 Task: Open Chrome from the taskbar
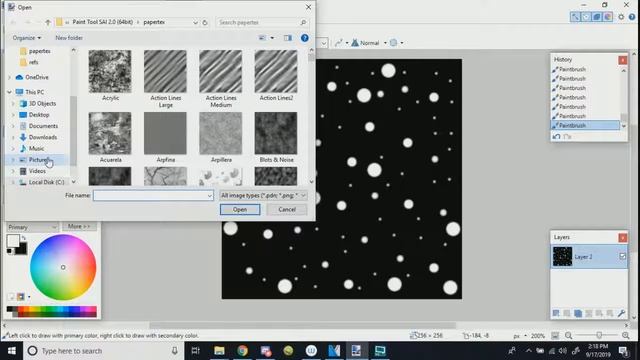[x=242, y=351]
